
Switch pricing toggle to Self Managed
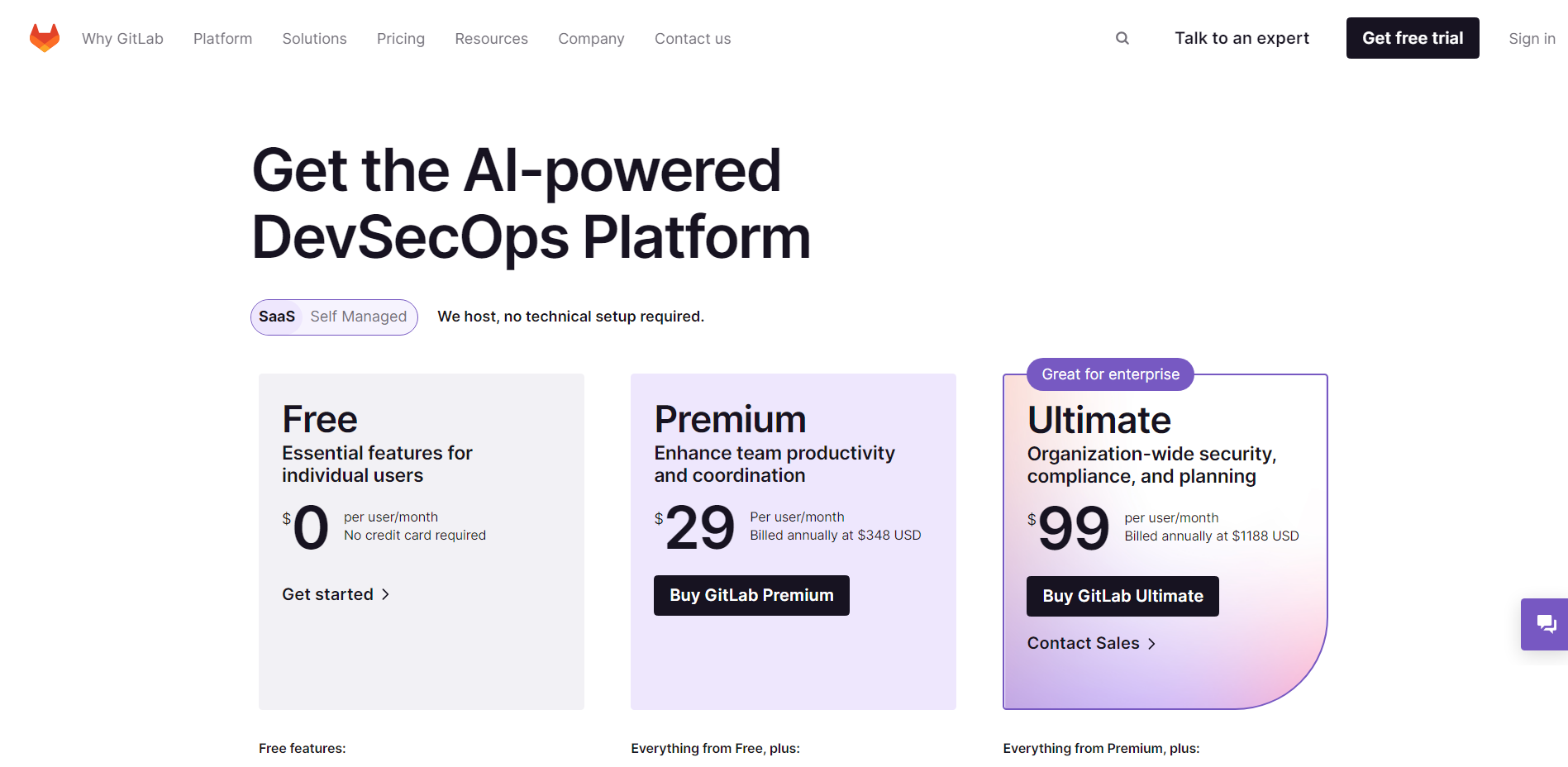coord(358,317)
